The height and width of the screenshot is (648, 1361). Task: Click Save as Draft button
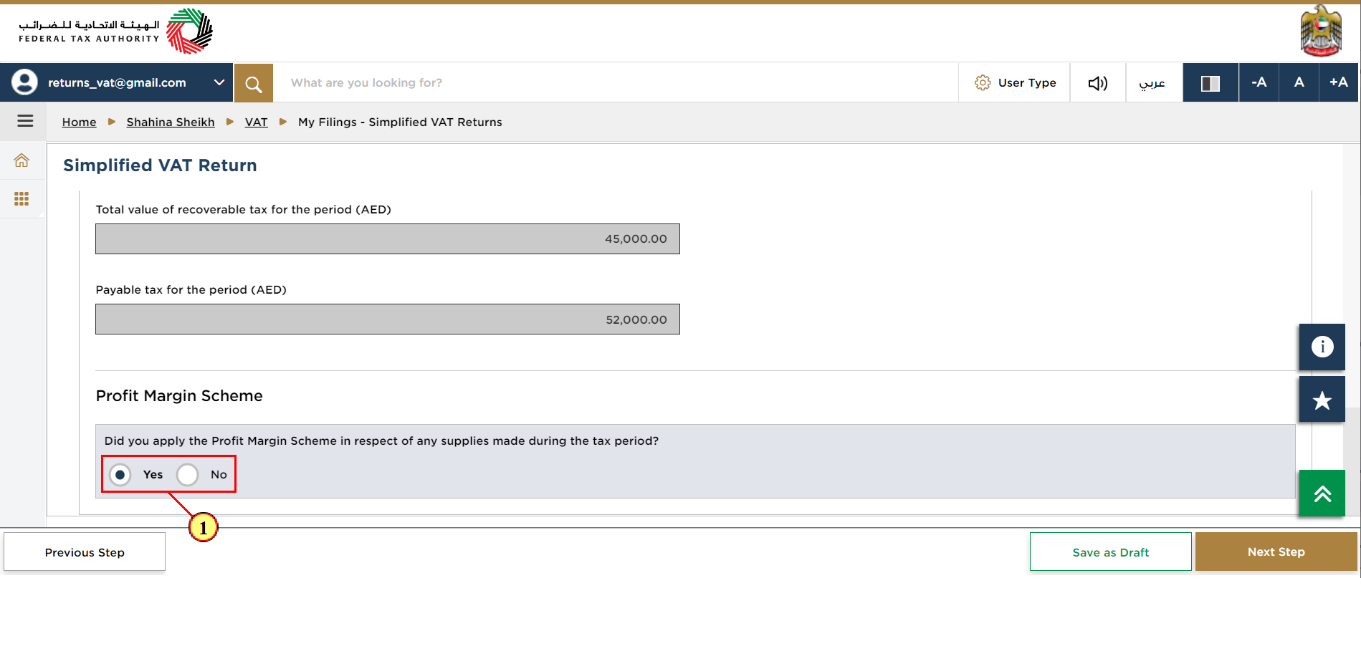coord(1111,552)
